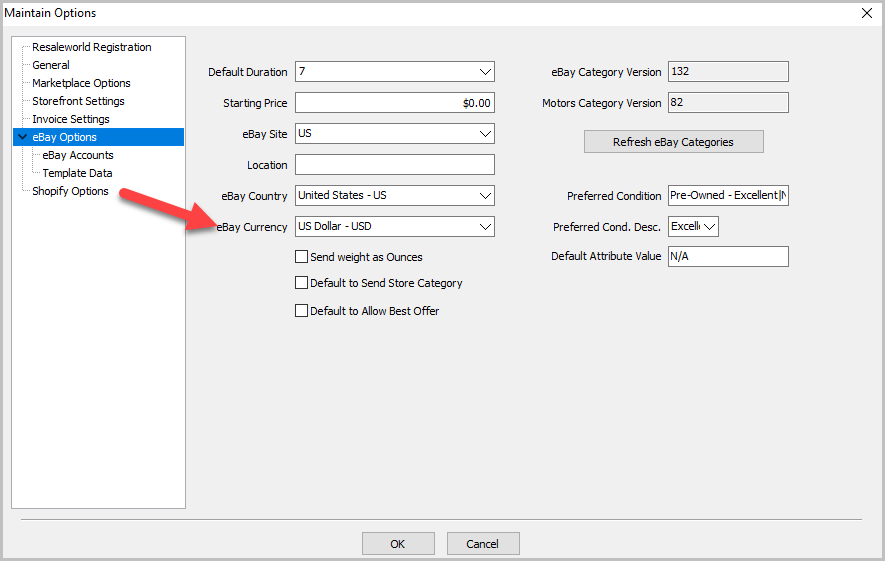Click the Default Duration label
885x561 pixels.
click(x=247, y=72)
